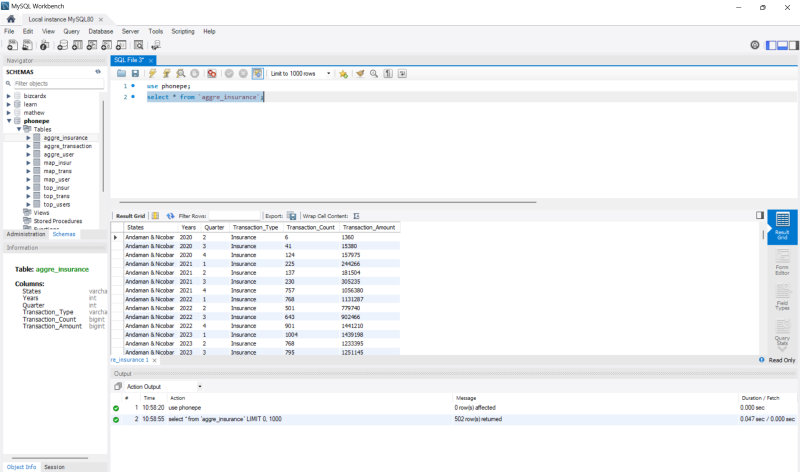
Task: Click the save snippet star icon
Action: (x=343, y=73)
